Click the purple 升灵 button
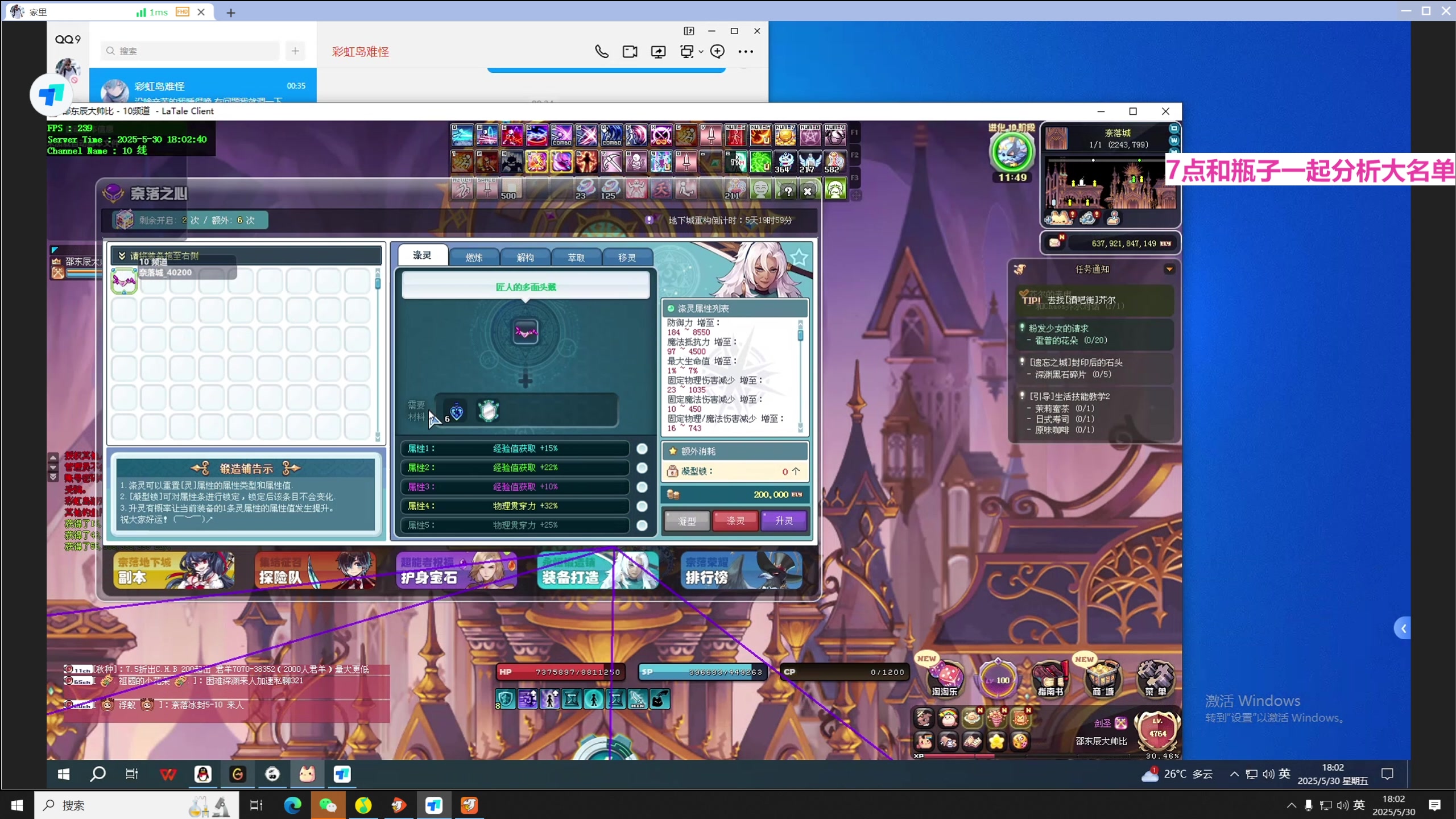Image resolution: width=1456 pixels, height=819 pixels. [x=784, y=521]
